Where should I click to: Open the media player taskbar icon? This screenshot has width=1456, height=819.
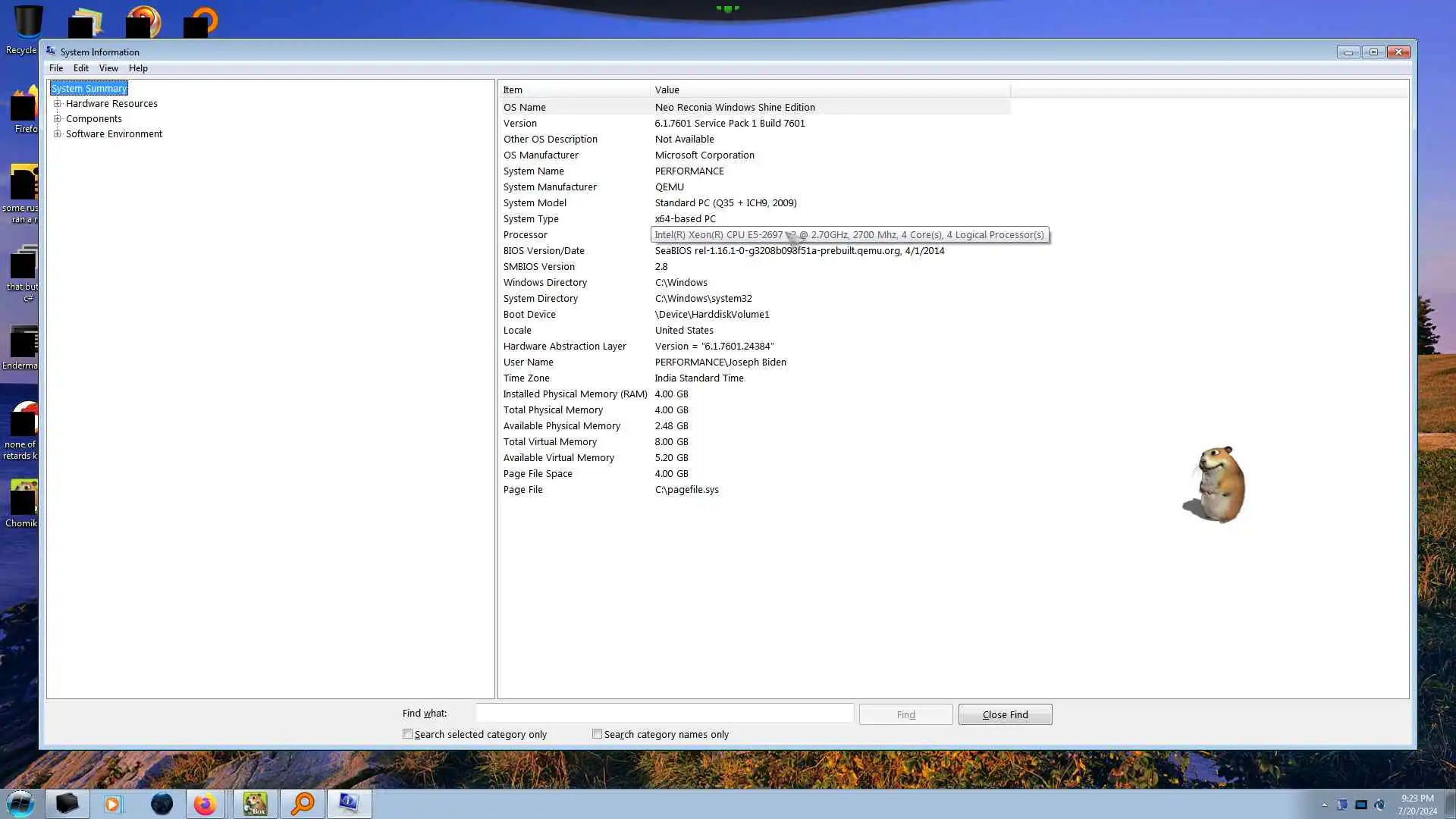pos(113,804)
